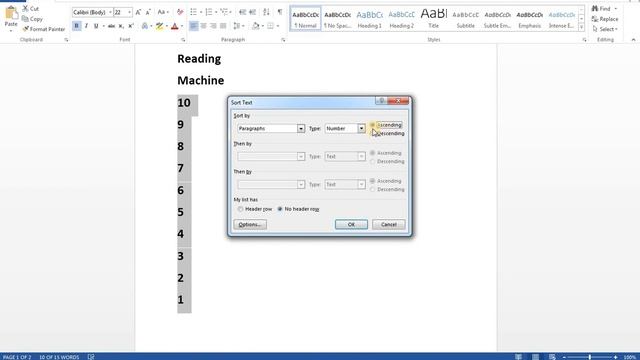Align text right
The height and width of the screenshot is (360, 640).
coord(213,26)
